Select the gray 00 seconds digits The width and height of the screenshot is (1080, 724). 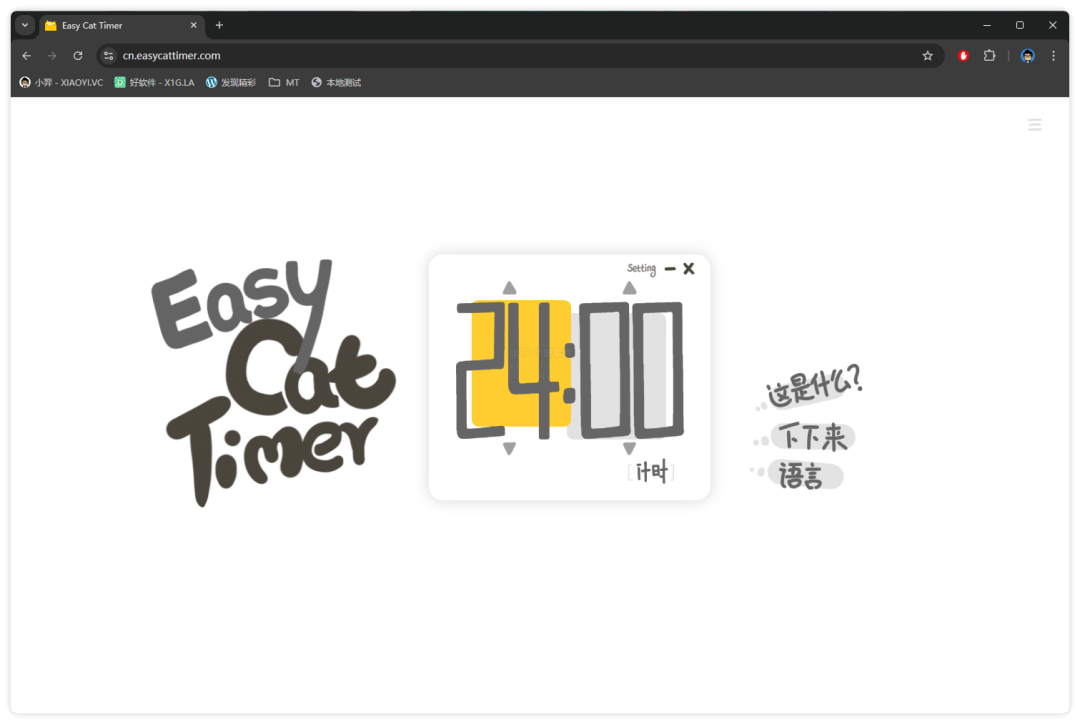tap(632, 370)
